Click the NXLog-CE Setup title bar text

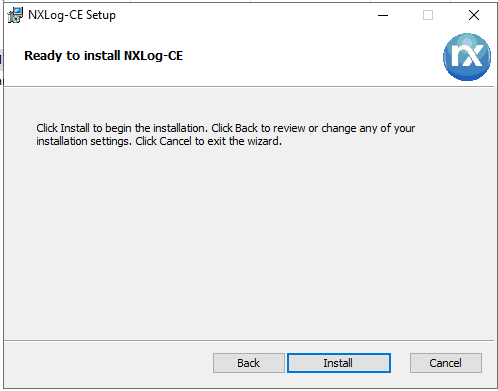tap(72, 15)
